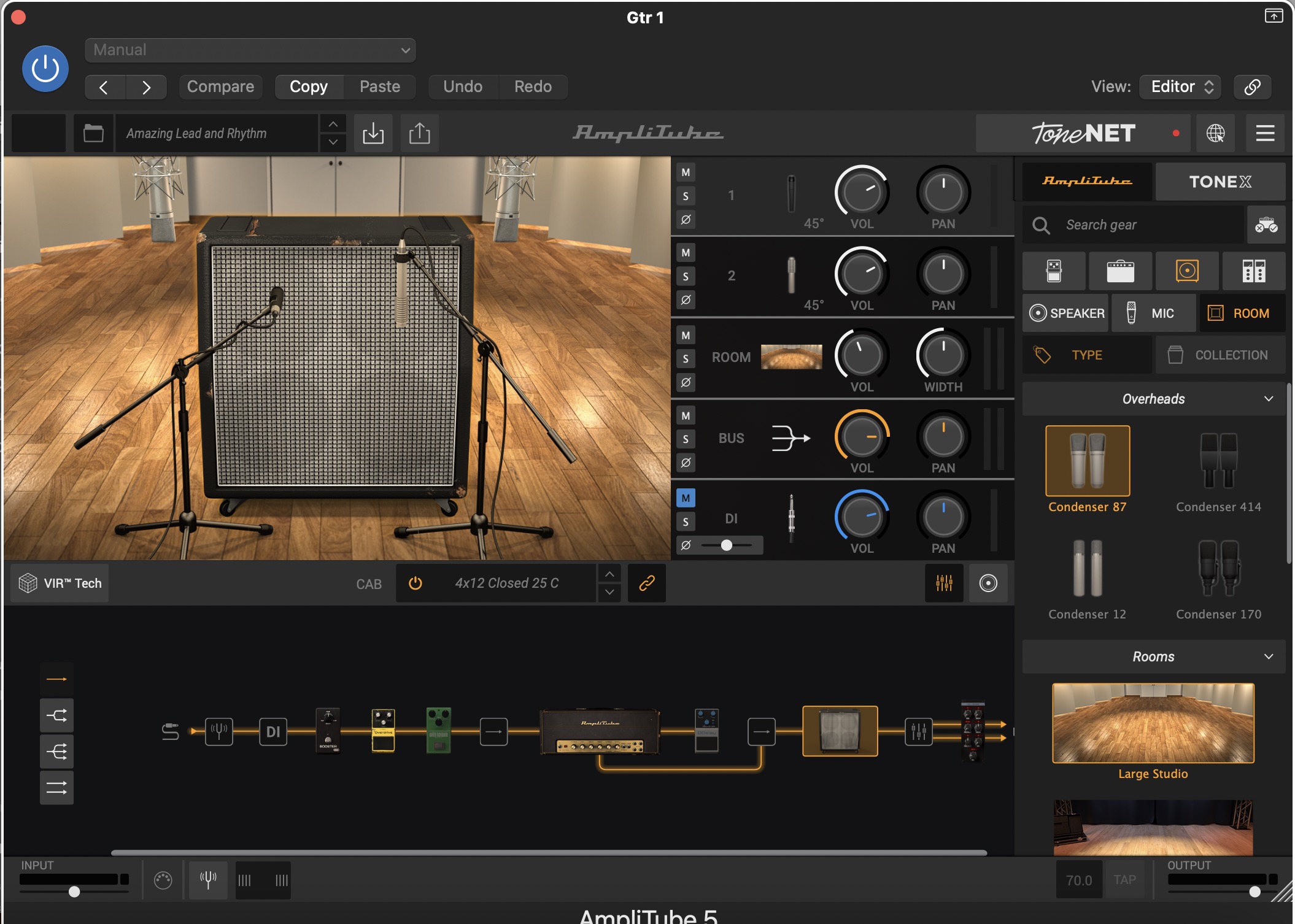
Task: Select the tuner block in signal chain
Action: point(219,731)
